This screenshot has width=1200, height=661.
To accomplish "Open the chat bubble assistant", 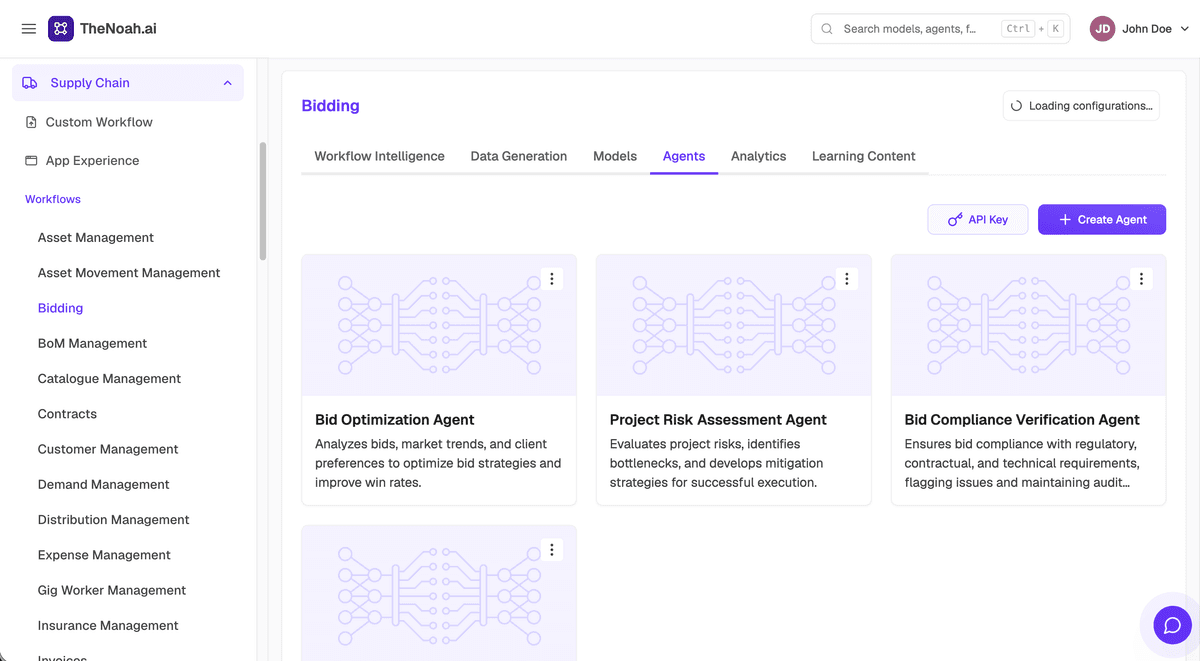I will coord(1172,626).
